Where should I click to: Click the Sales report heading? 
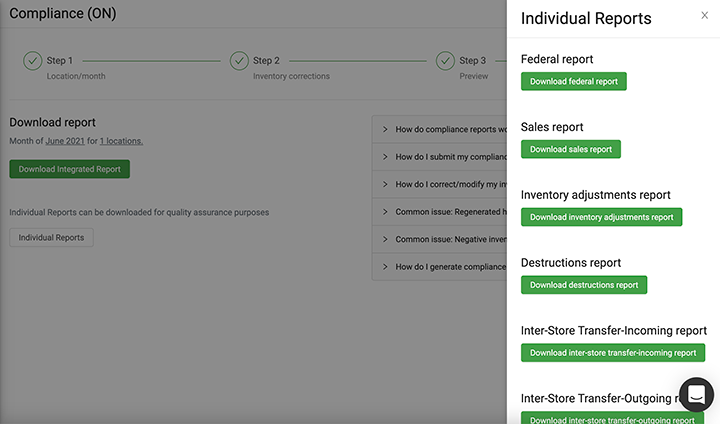point(552,127)
